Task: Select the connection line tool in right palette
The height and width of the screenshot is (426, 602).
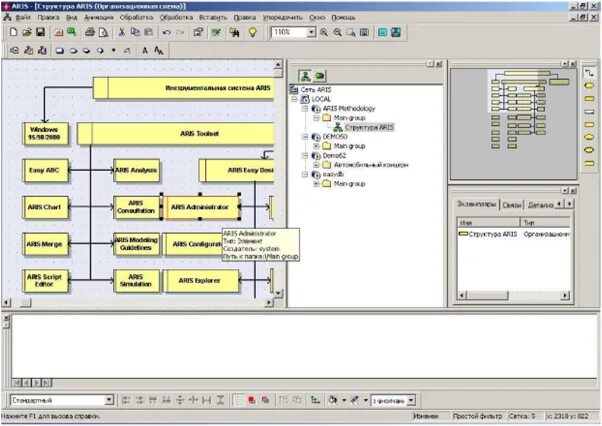Action: tap(589, 73)
